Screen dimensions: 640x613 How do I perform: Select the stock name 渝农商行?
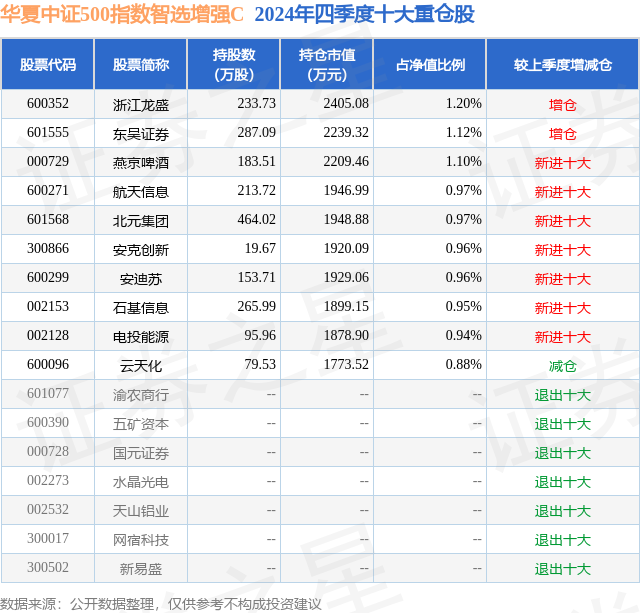pyautogui.click(x=141, y=395)
